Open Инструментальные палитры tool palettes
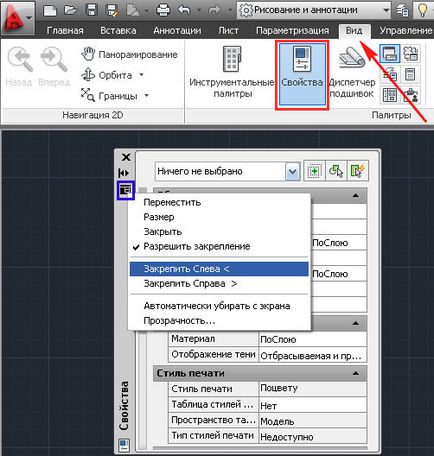This screenshot has height=456, width=434. click(x=232, y=72)
